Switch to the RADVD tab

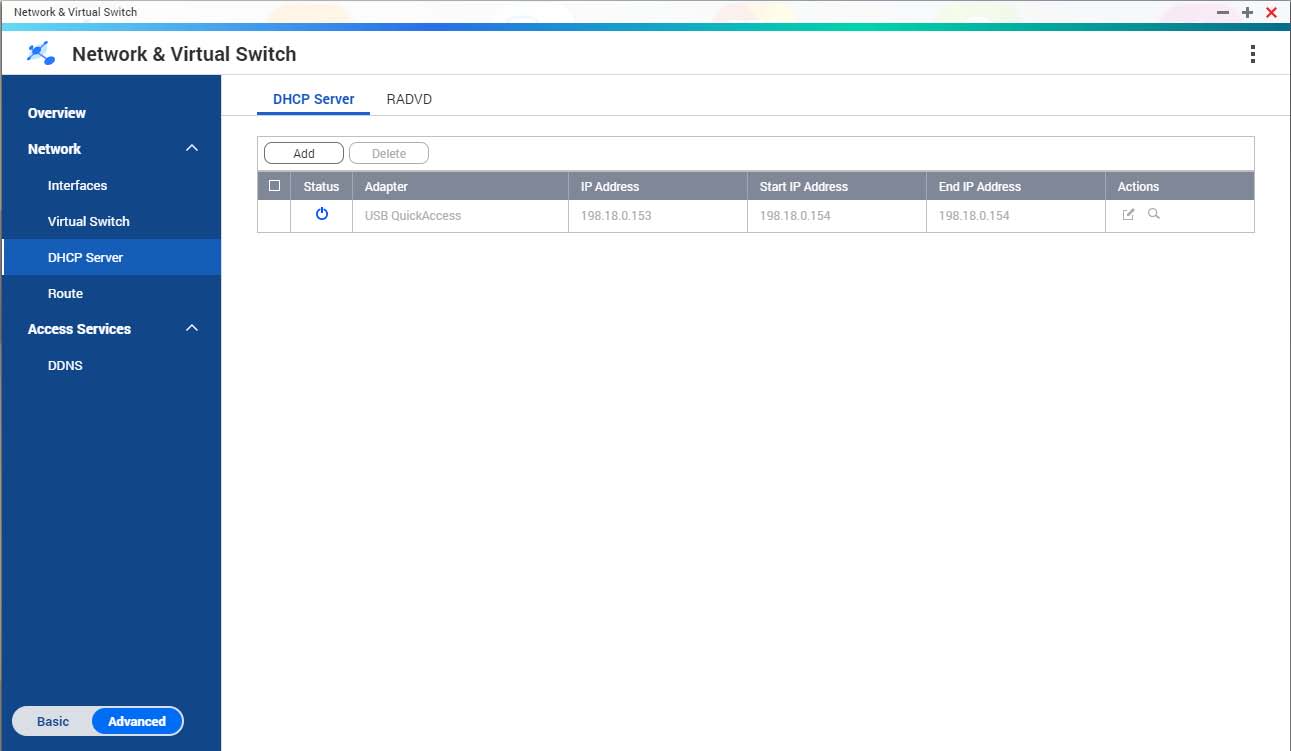(409, 99)
